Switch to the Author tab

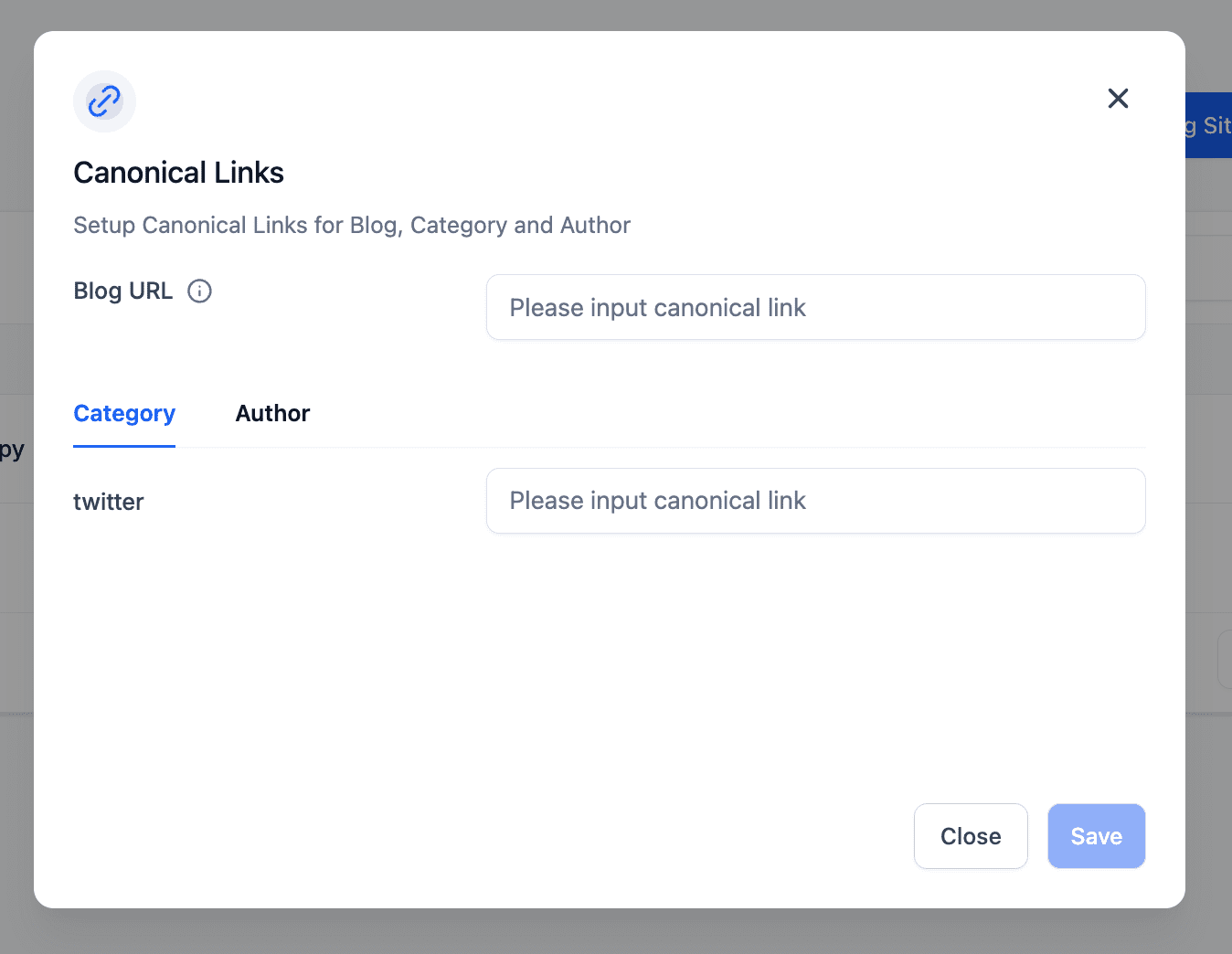coord(272,413)
